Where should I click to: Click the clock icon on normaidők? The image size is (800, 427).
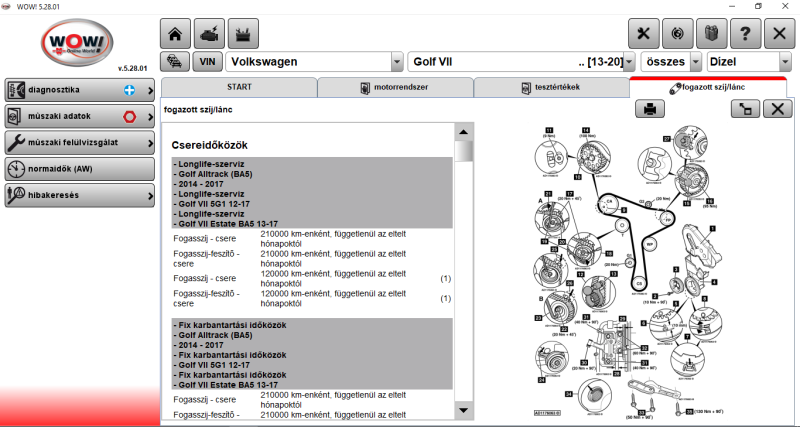point(17,169)
